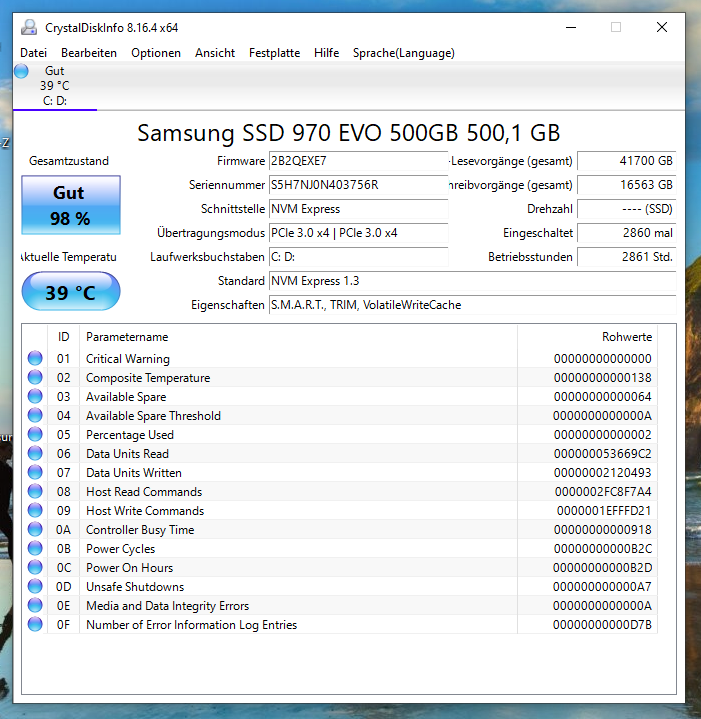Select the Critical Warning parameter name
701x719 pixels.
[128, 359]
